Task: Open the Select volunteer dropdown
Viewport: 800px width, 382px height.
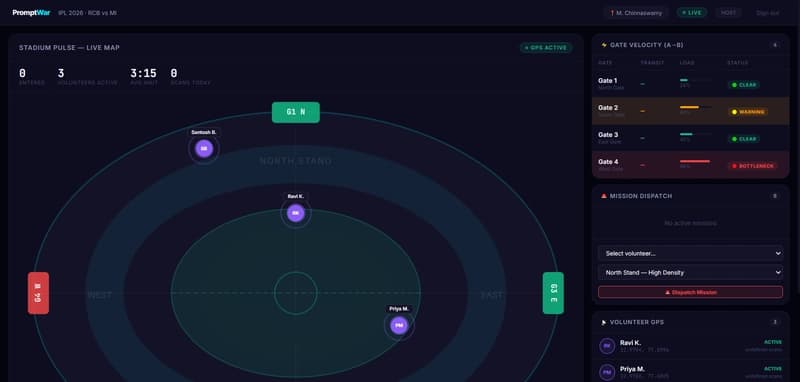Action: coord(690,253)
